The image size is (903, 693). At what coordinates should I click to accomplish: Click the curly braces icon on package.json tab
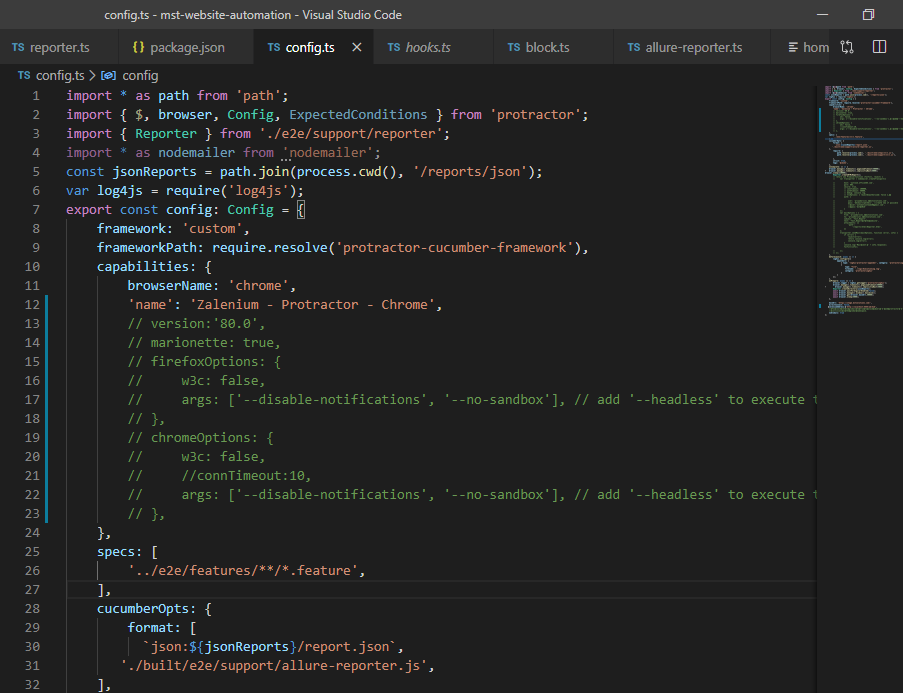[139, 46]
